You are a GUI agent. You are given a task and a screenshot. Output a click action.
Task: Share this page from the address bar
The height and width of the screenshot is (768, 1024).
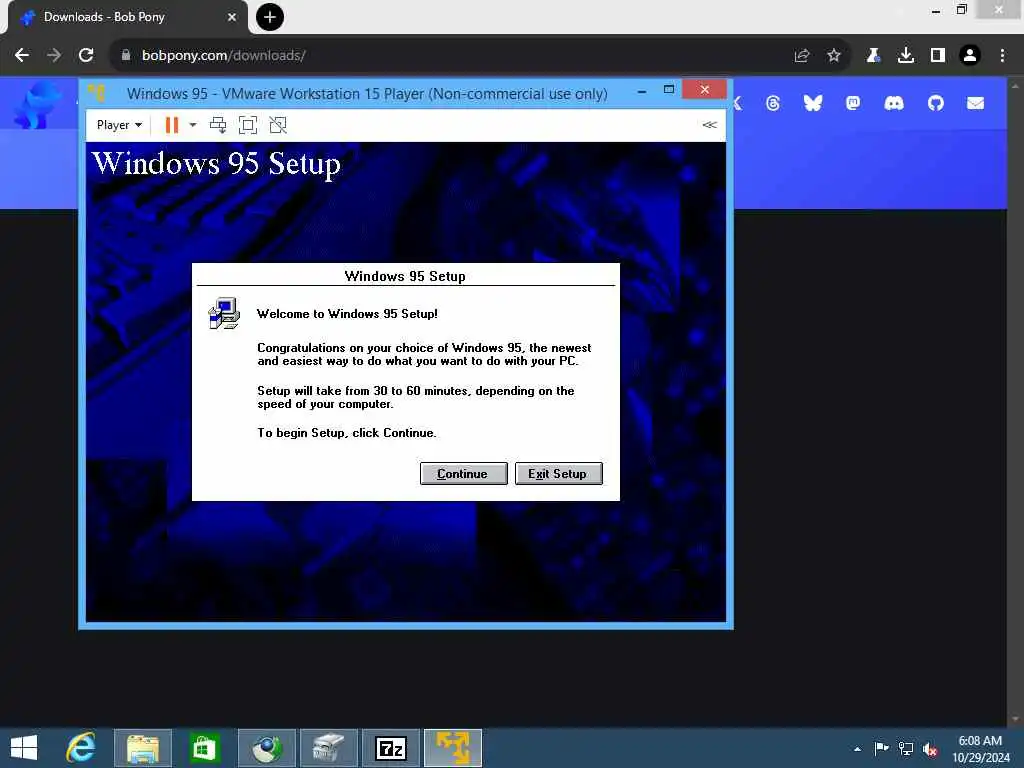[x=802, y=56]
